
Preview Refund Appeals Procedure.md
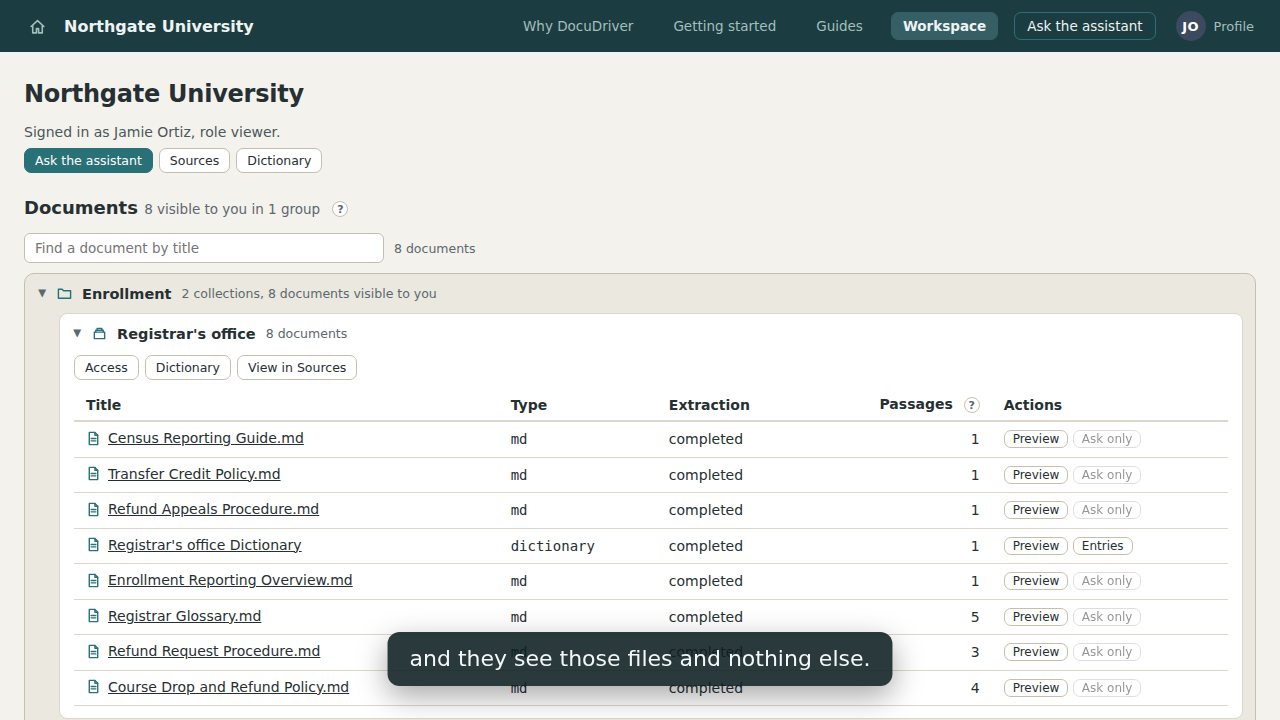[x=1036, y=510]
